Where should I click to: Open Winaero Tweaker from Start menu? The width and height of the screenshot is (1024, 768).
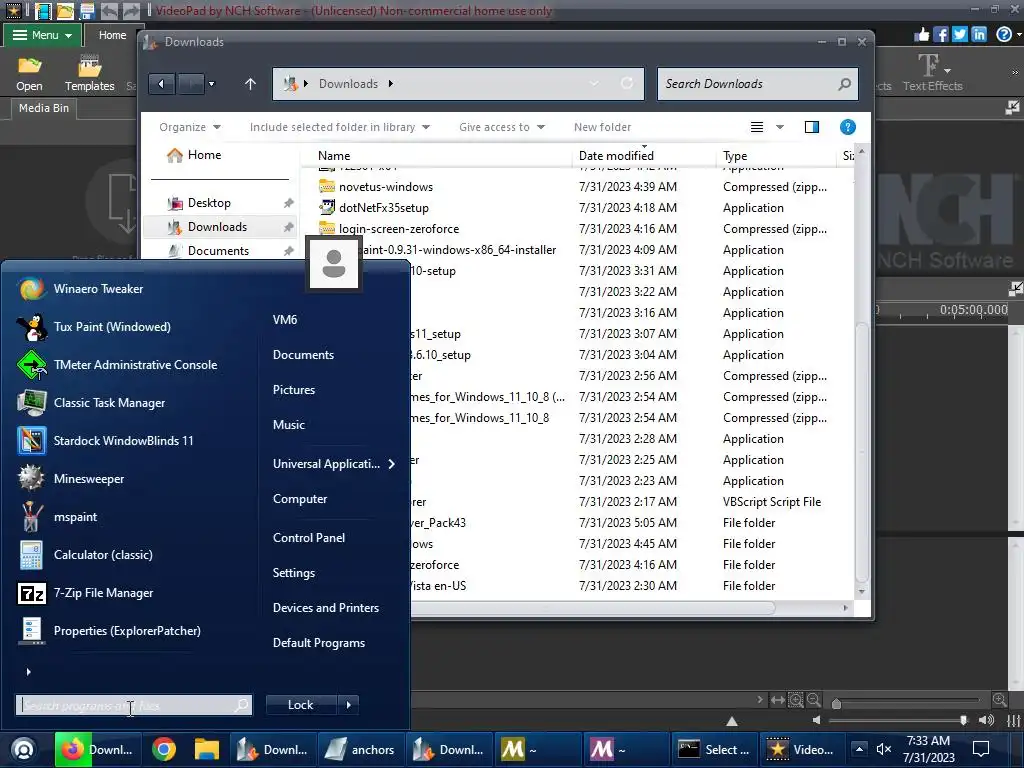tap(98, 289)
